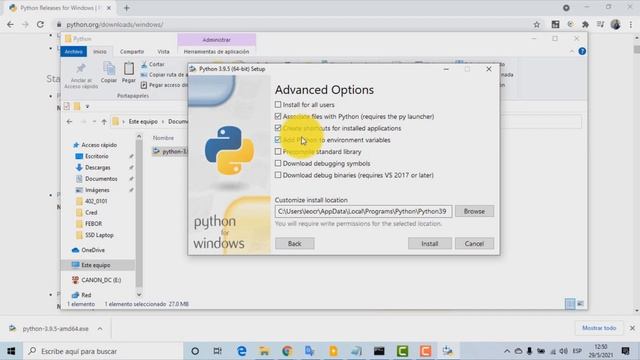
Task: Click the Install button in Python Setup
Action: pyautogui.click(x=430, y=244)
